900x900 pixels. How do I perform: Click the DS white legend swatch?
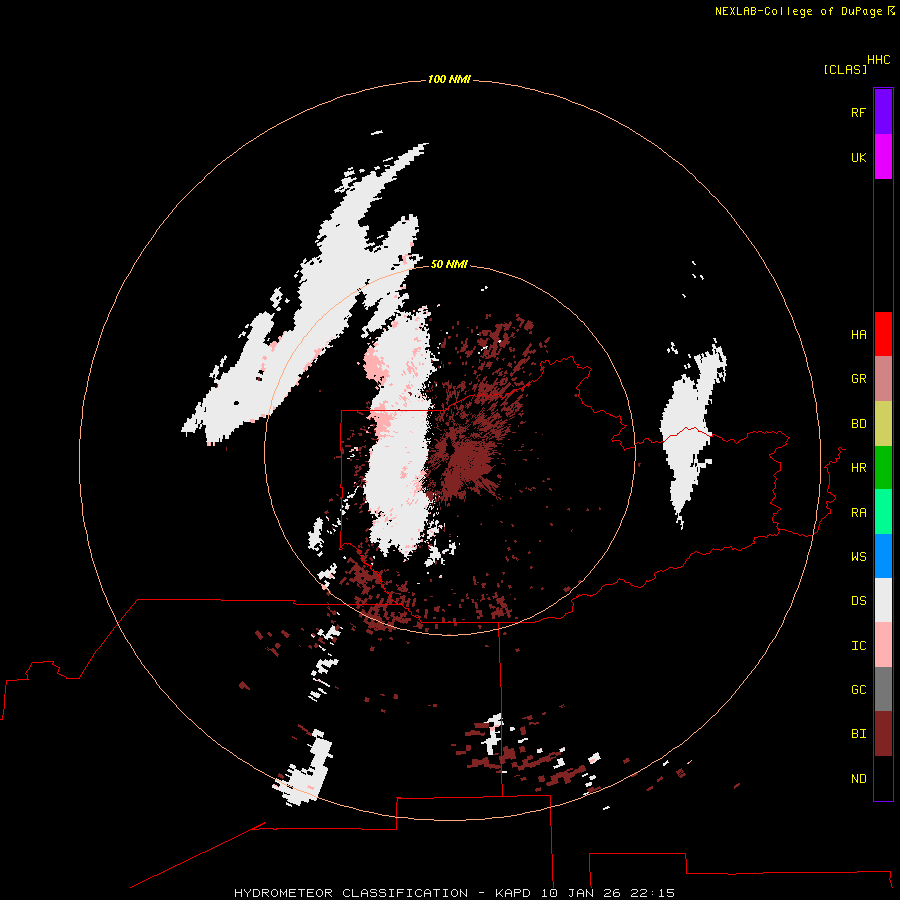(883, 600)
